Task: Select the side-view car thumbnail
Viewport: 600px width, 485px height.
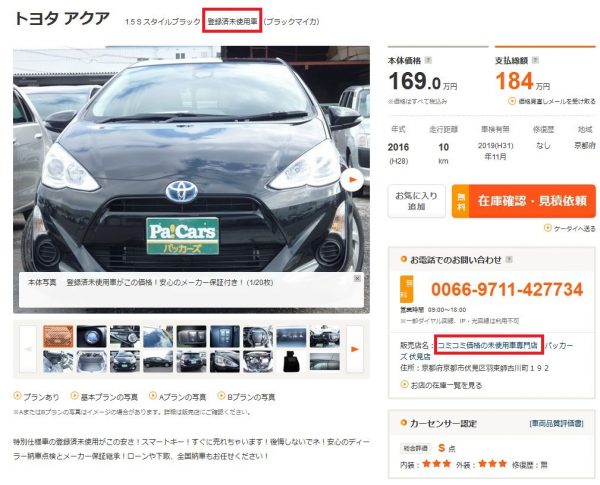Action: click(158, 361)
